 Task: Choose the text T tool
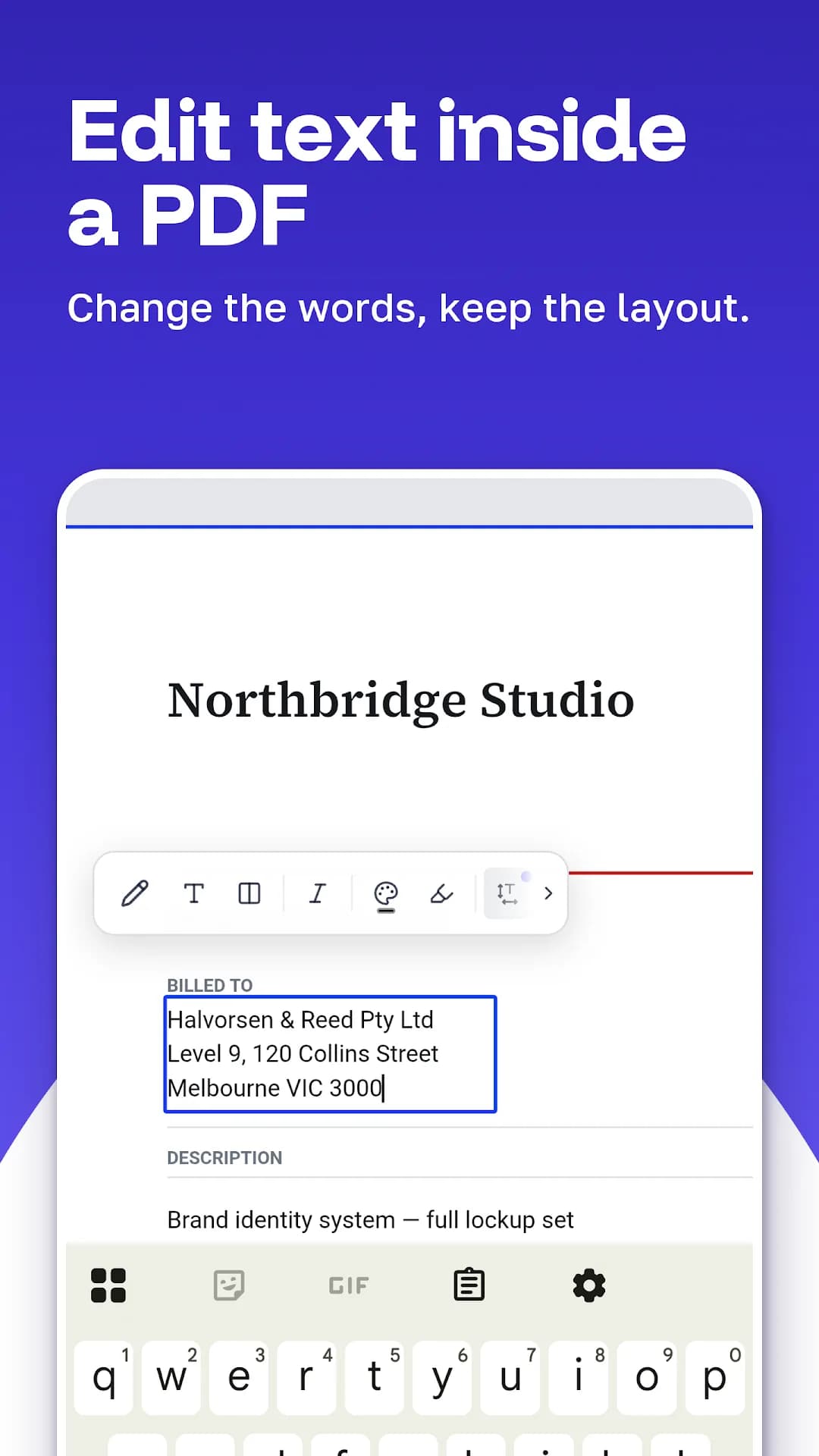pyautogui.click(x=193, y=893)
